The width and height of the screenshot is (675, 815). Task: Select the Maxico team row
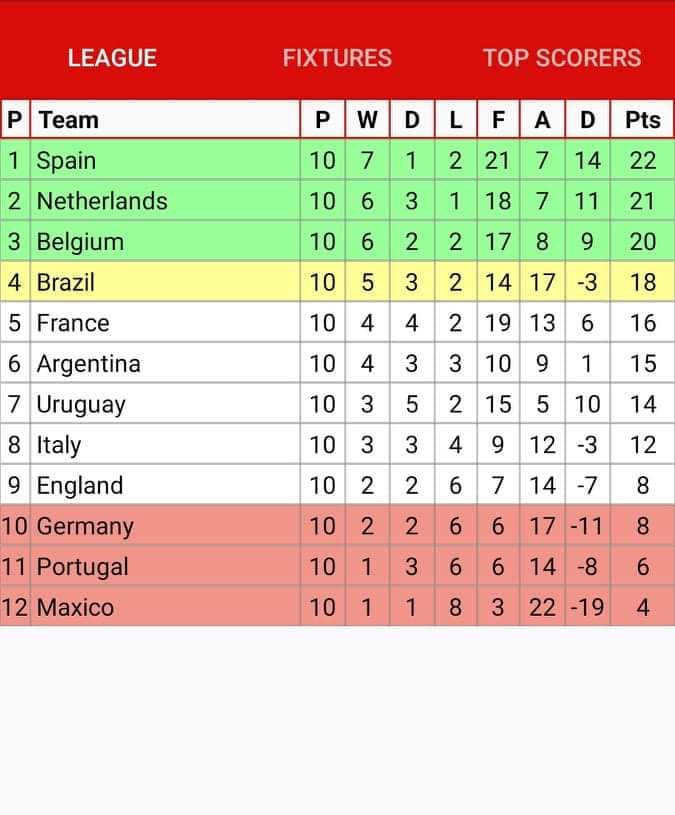[337, 607]
